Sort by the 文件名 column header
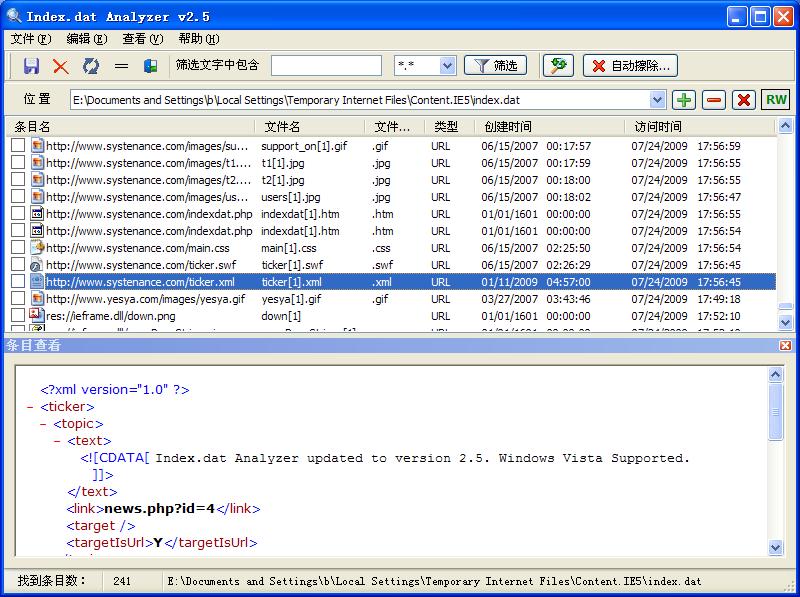Screen dimensions: 800x597 (310, 127)
